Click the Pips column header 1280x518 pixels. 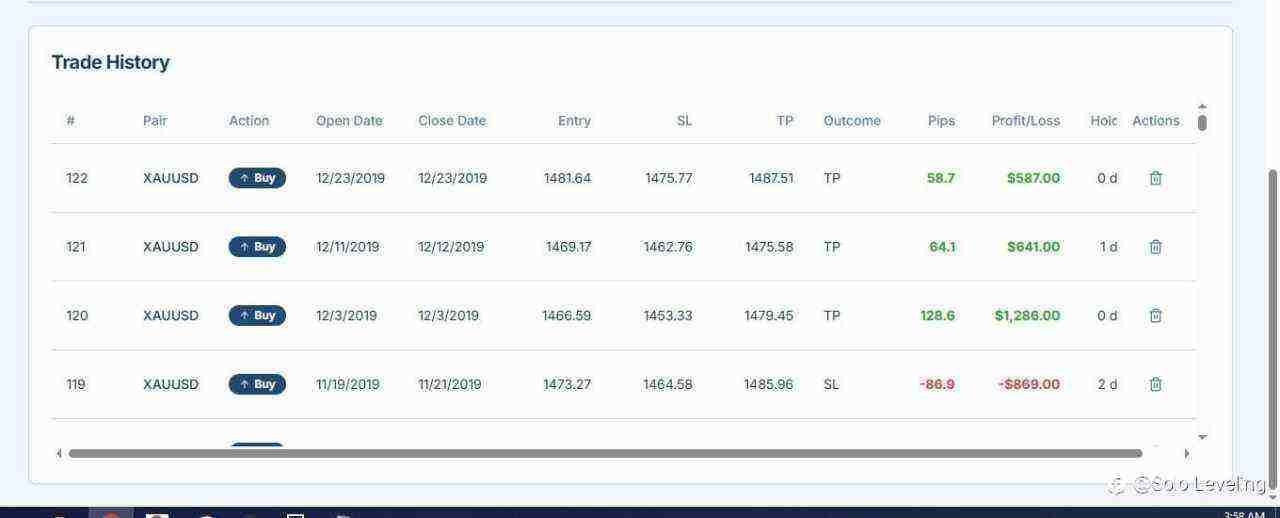click(x=941, y=121)
